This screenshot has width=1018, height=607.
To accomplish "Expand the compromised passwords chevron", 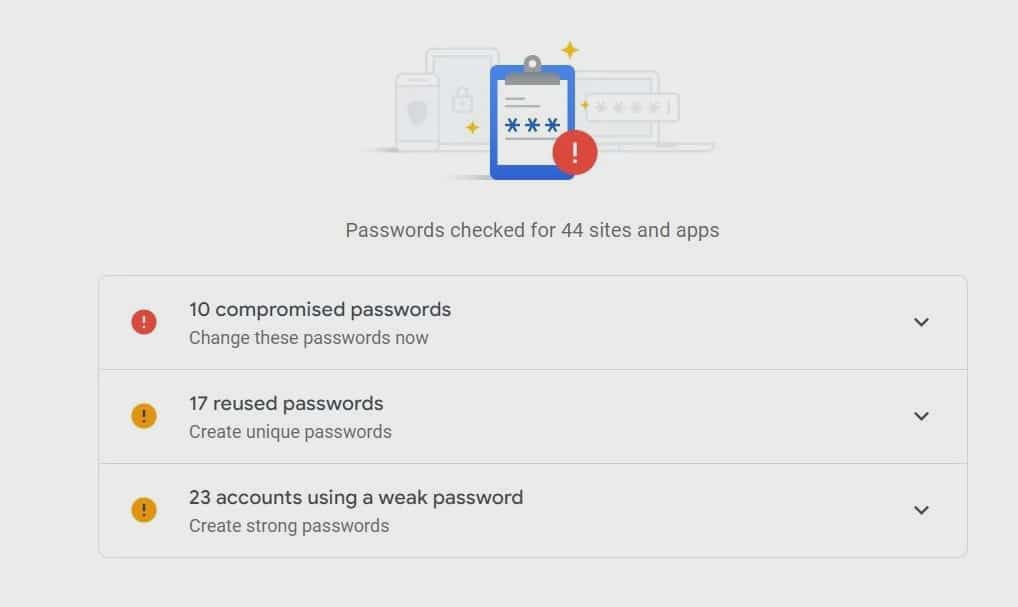I will click(x=921, y=322).
